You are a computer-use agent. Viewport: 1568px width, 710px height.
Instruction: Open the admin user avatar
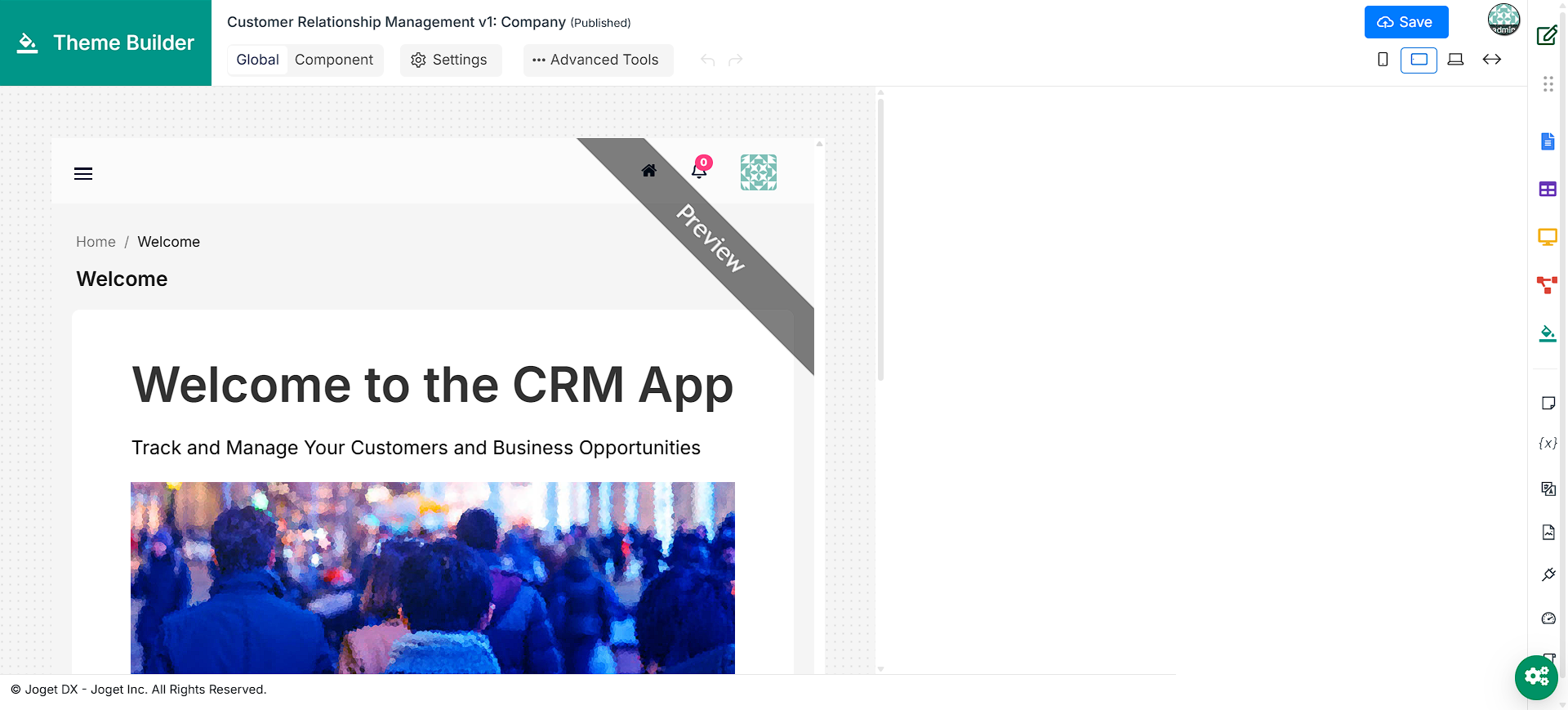point(1503,20)
